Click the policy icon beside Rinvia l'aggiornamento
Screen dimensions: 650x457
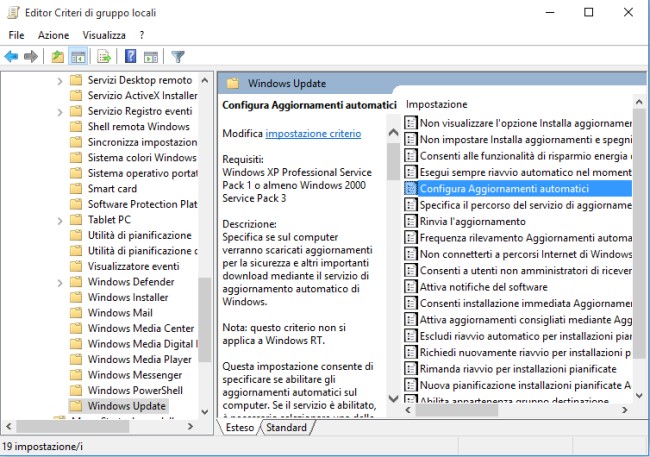click(x=410, y=221)
